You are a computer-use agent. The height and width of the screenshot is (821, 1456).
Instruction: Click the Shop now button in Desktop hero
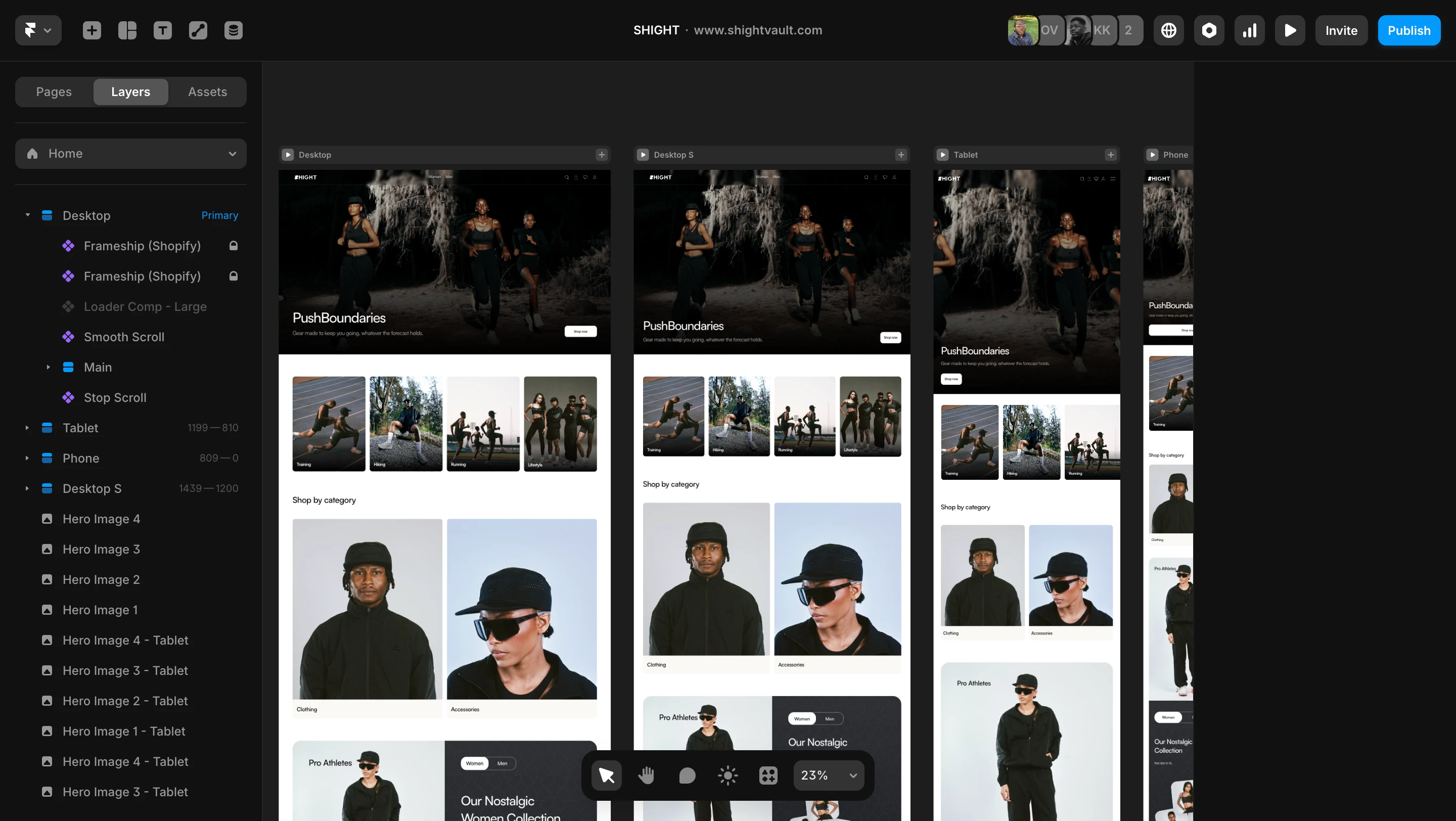click(580, 332)
